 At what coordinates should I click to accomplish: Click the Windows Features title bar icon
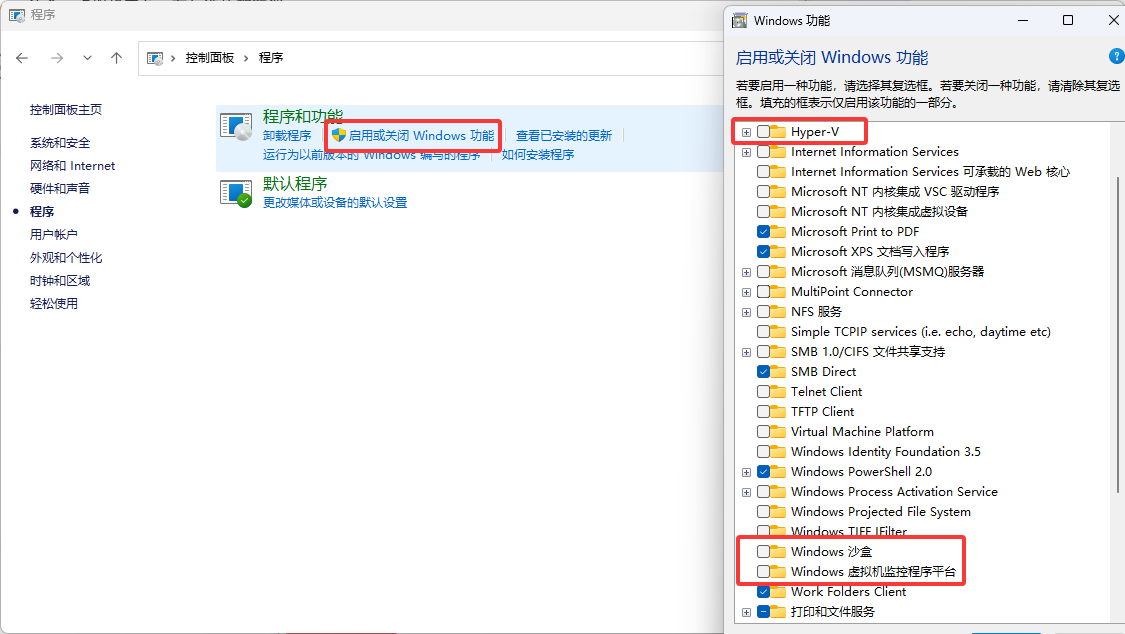(739, 21)
